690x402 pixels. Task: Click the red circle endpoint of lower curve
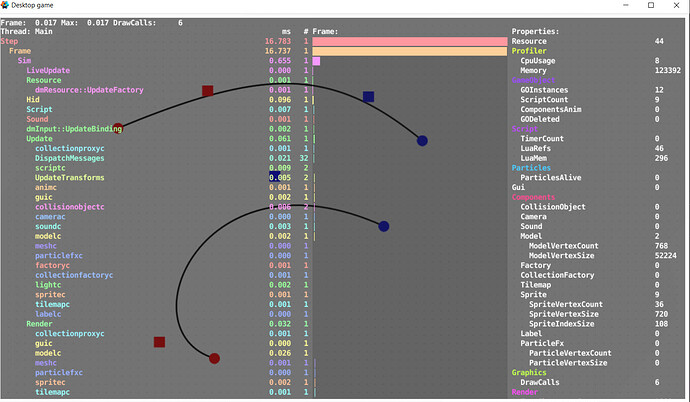point(214,358)
